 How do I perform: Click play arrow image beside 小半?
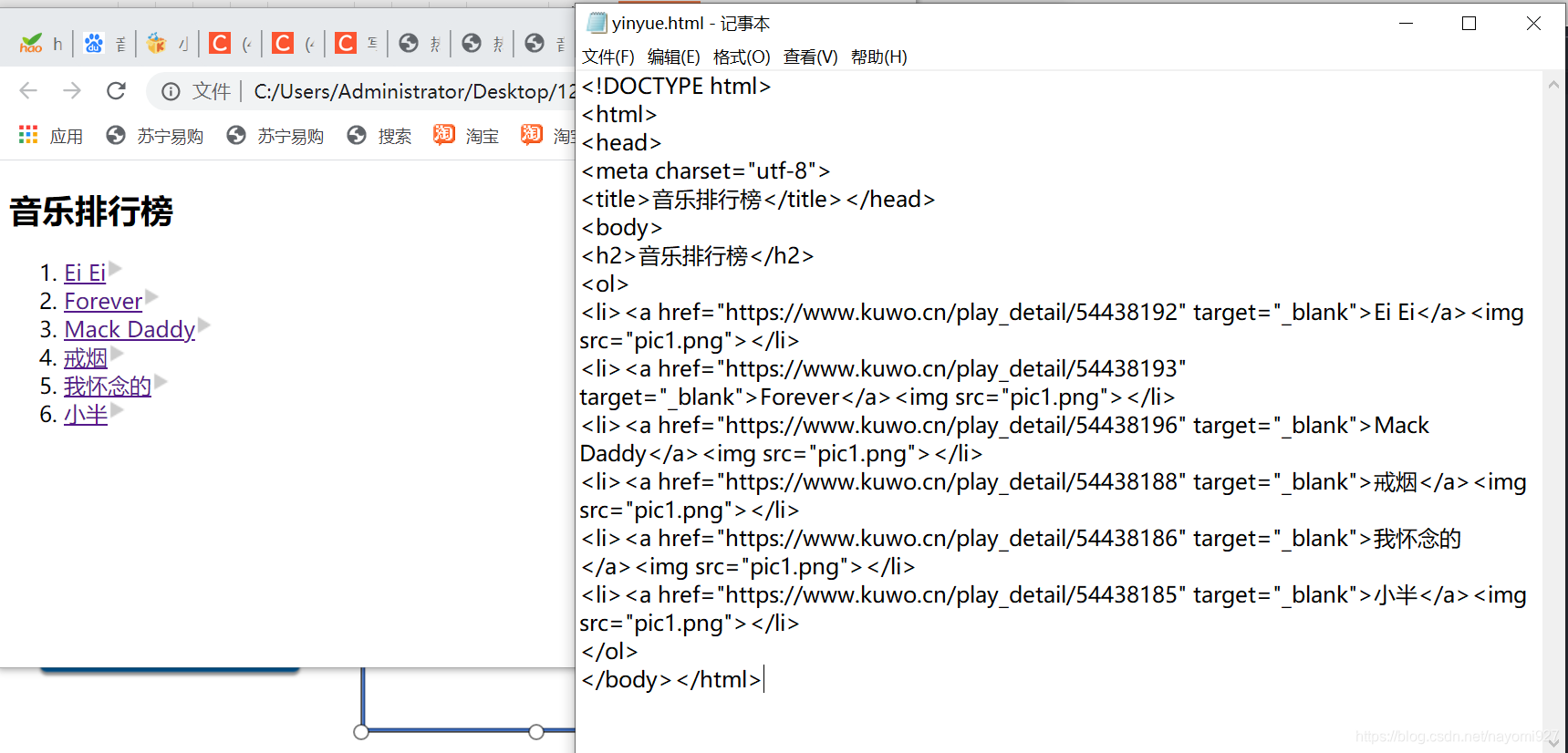click(x=117, y=410)
